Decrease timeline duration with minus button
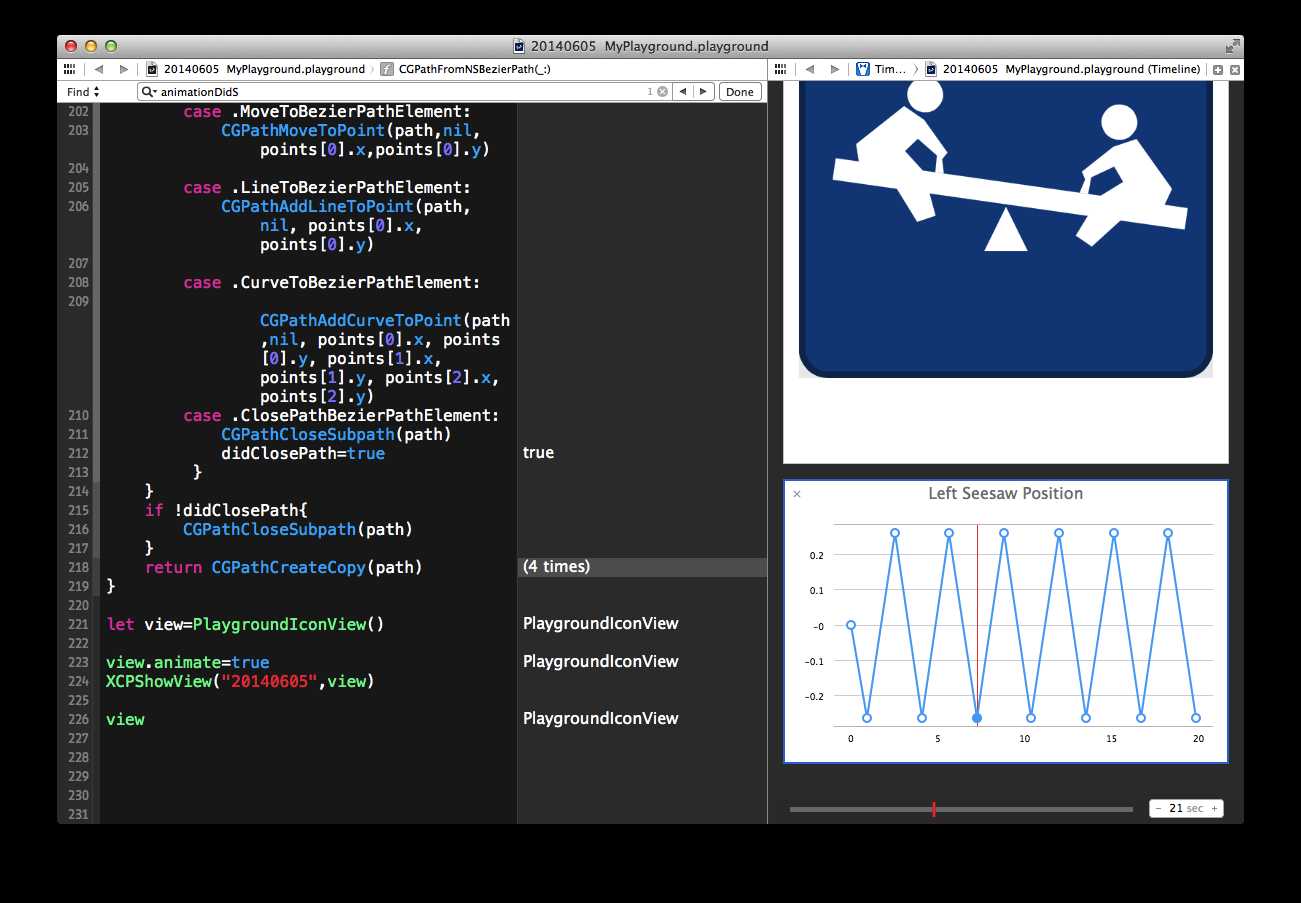 (x=1158, y=808)
